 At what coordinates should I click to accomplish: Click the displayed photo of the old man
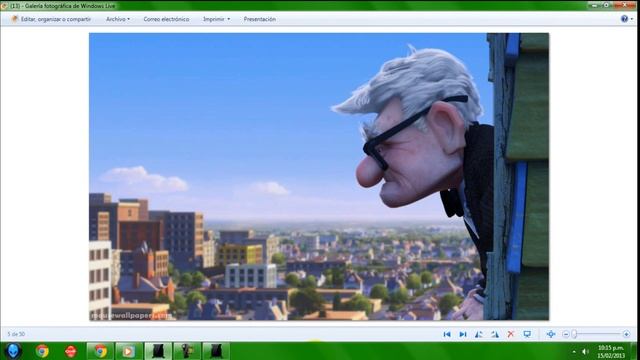(319, 176)
